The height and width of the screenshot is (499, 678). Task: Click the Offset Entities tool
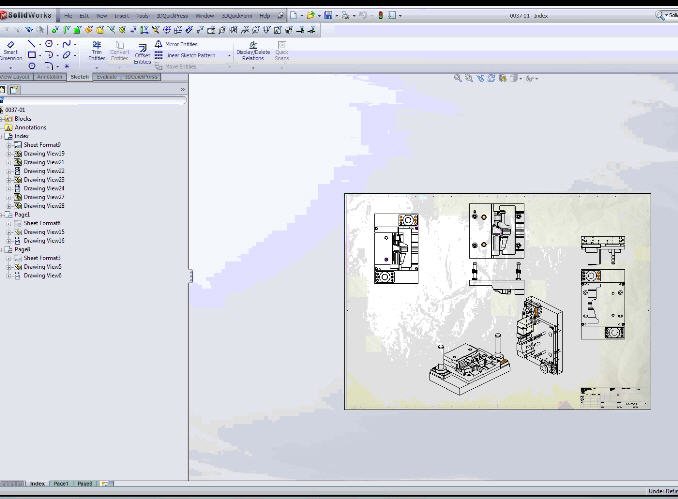(142, 53)
